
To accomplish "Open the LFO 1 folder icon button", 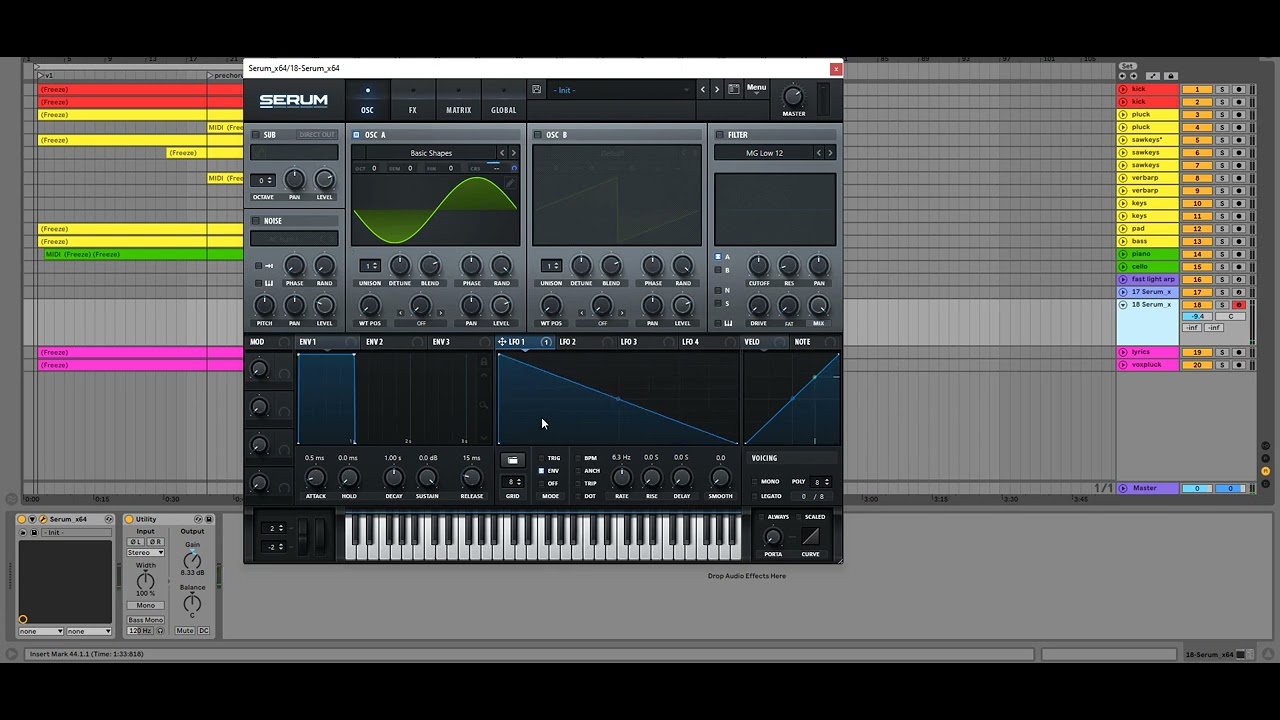I will coord(512,460).
